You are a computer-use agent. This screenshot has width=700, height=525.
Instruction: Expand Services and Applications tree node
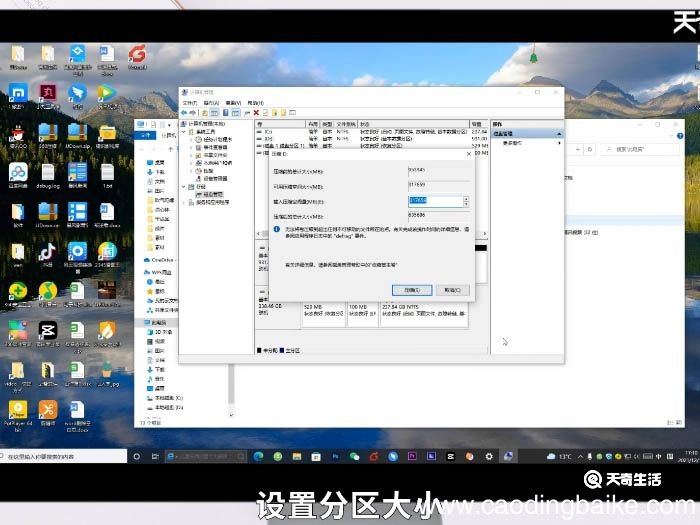[184, 203]
